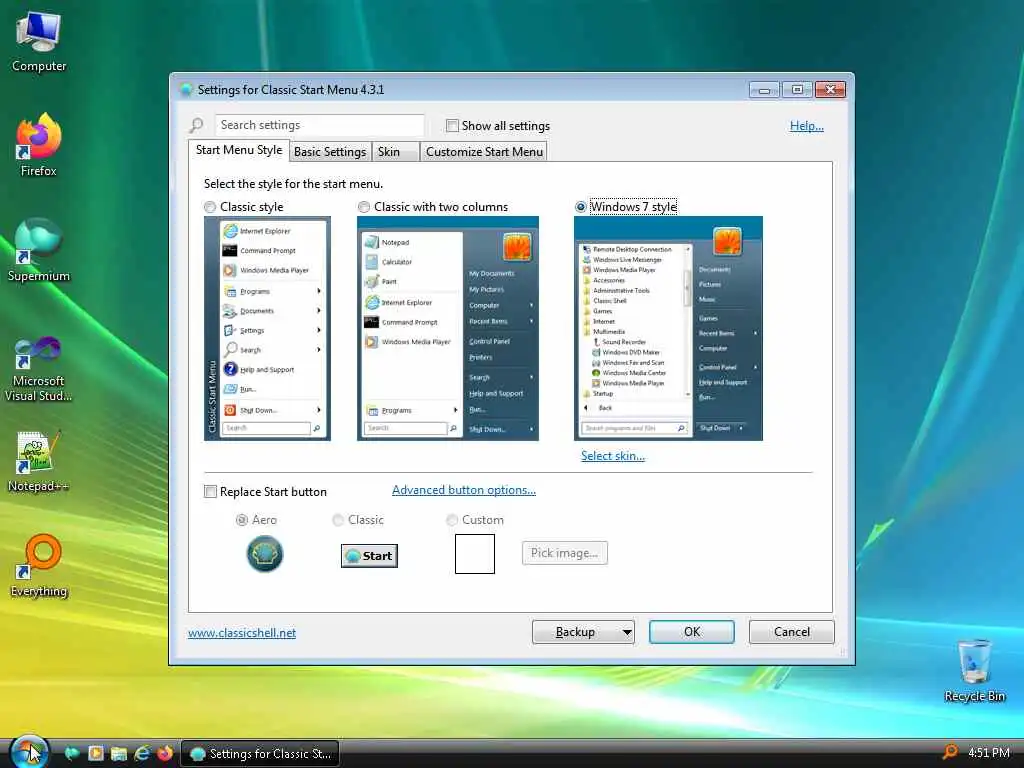1024x768 pixels.
Task: Select the Classic start button radio option
Action: [338, 520]
